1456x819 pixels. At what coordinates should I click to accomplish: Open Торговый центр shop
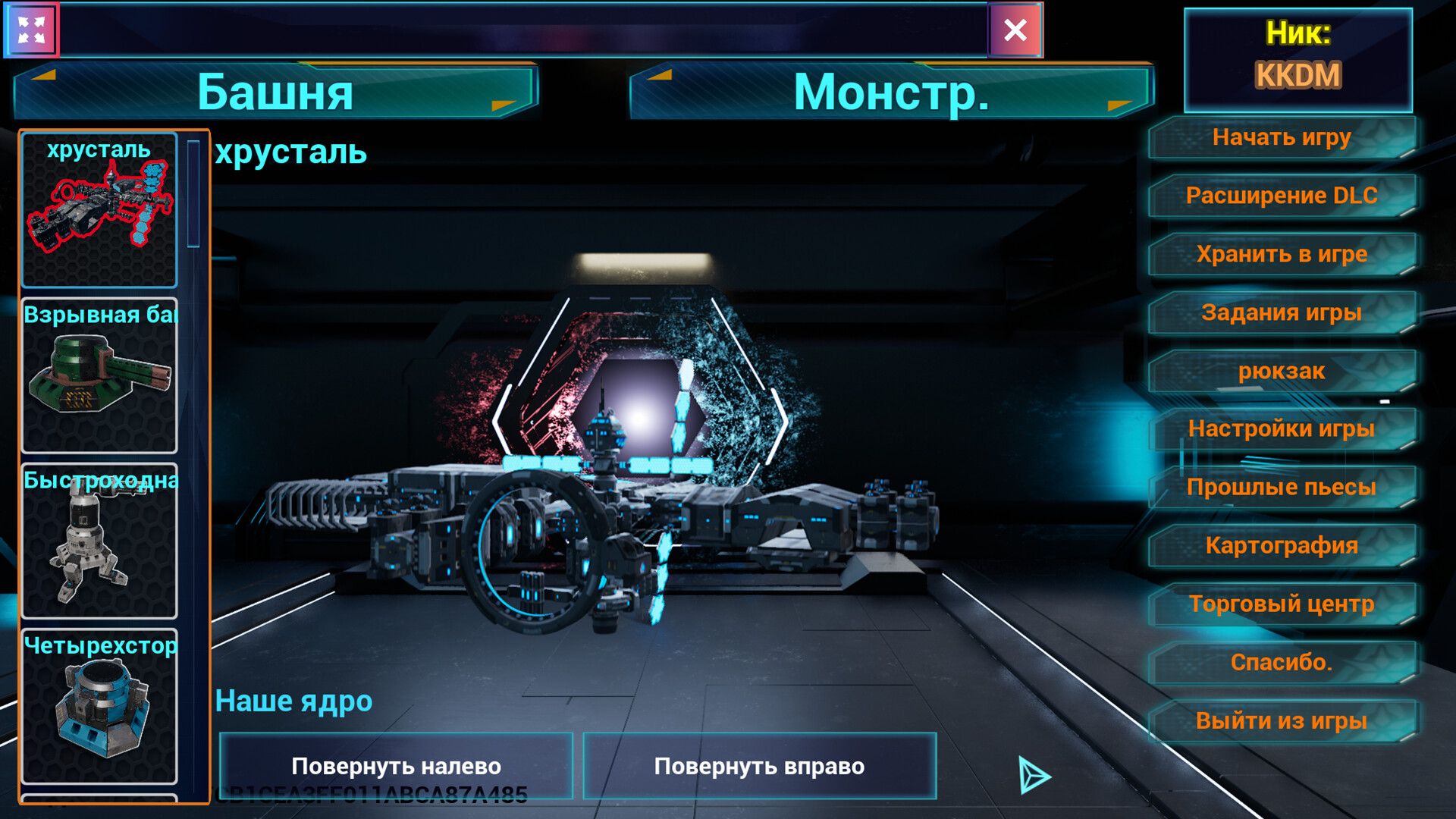tap(1282, 604)
